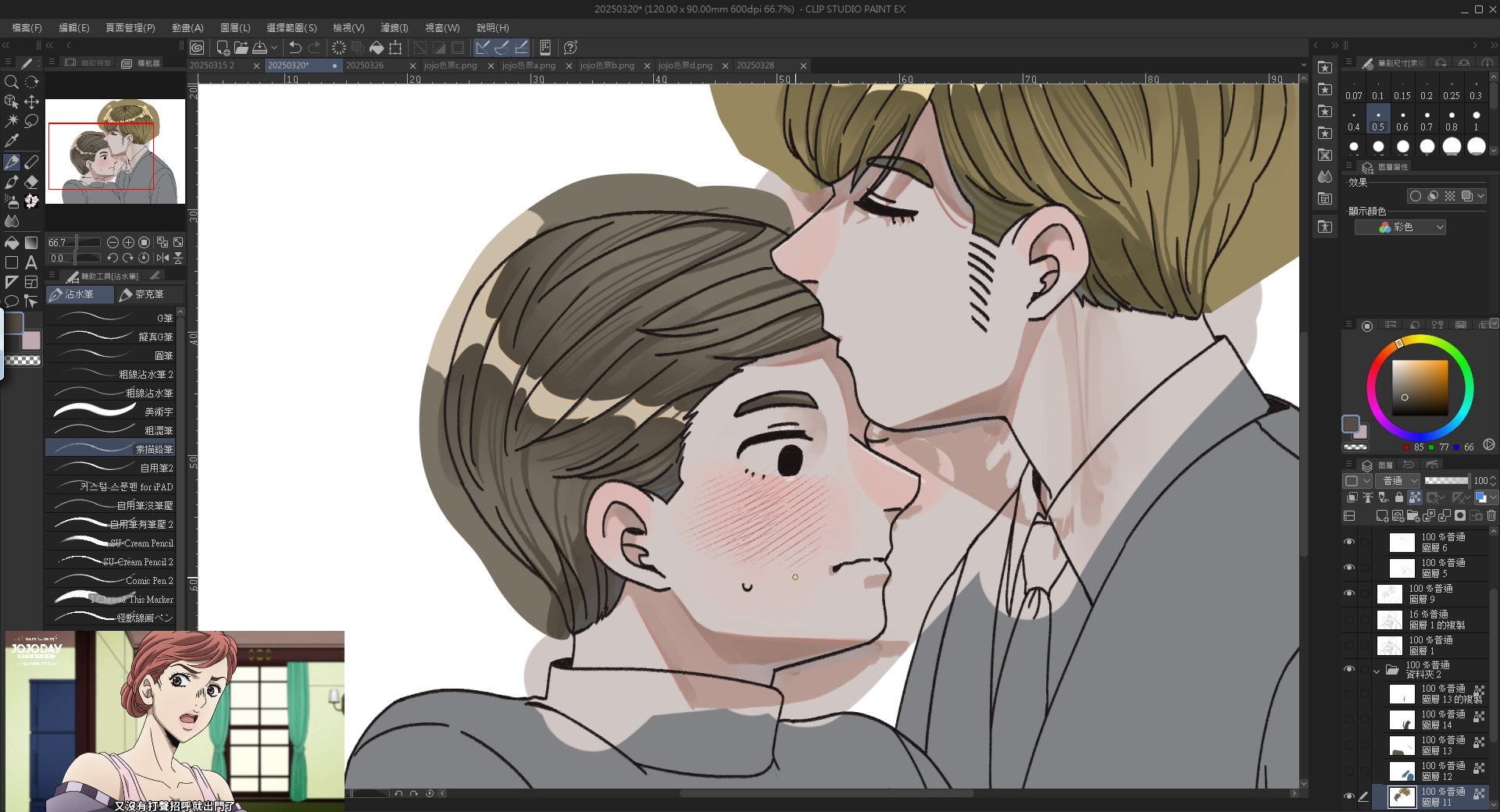
Task: Select the 沾水筆 sub tool group
Action: tap(80, 294)
